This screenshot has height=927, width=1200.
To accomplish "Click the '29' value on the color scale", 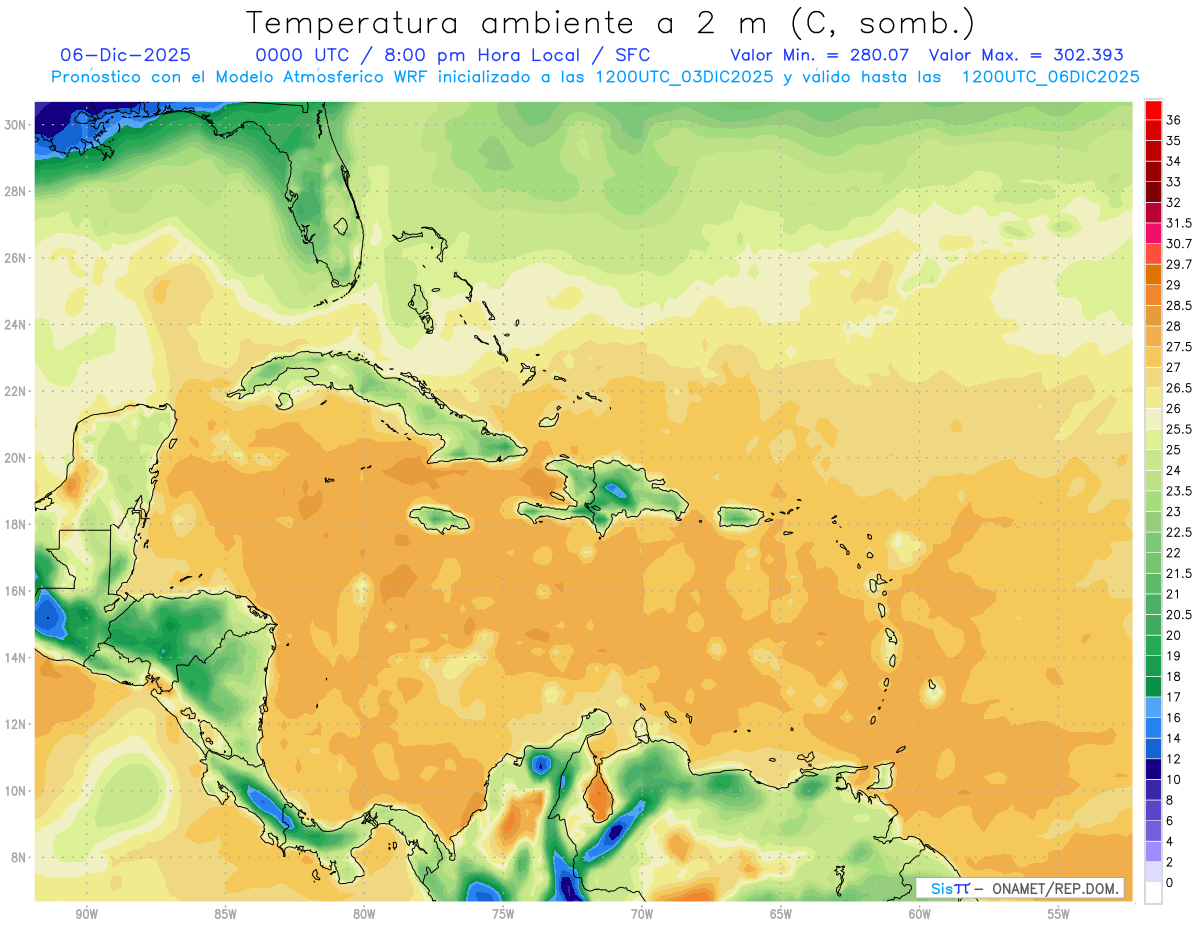I will pyautogui.click(x=1174, y=285).
